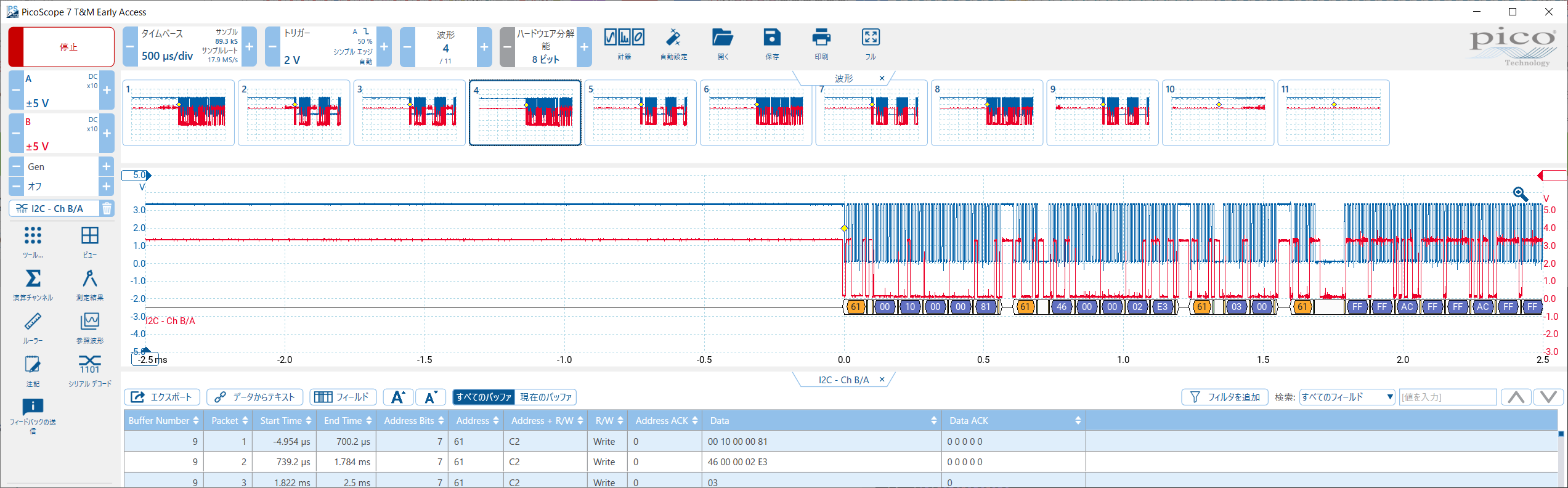Add a filter (フィルタを追加)
Viewport: 1568px width, 488px height.
click(1225, 397)
